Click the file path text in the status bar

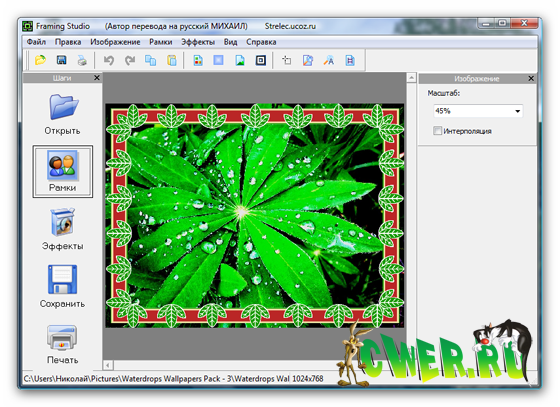(156, 378)
